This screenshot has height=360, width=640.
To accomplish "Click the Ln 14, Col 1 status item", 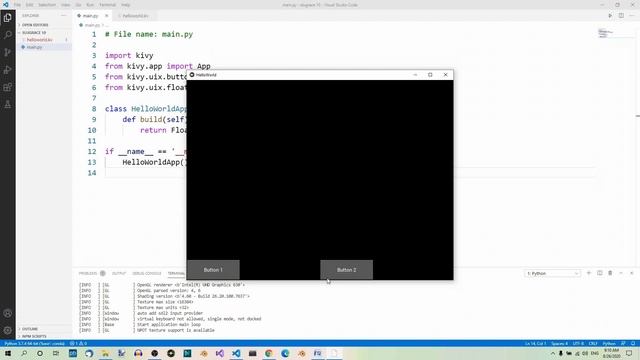I will [536, 344].
